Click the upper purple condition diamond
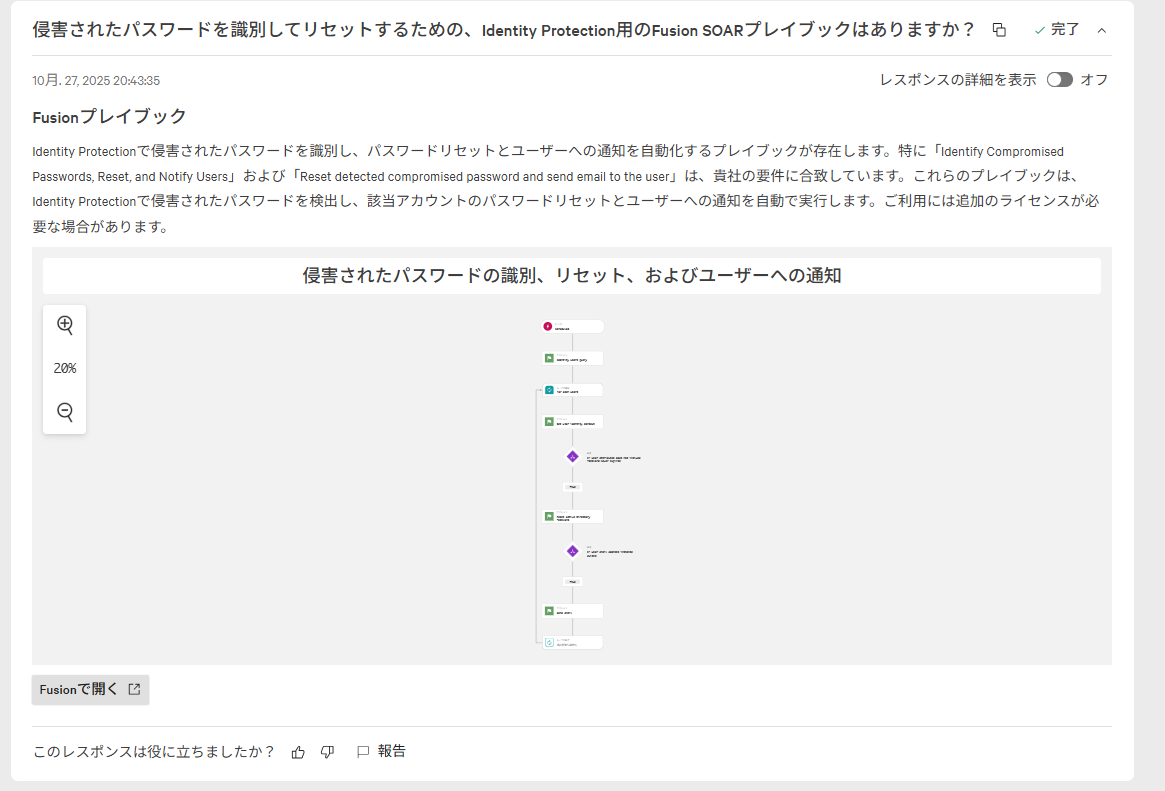This screenshot has width=1165, height=791. tap(572, 456)
